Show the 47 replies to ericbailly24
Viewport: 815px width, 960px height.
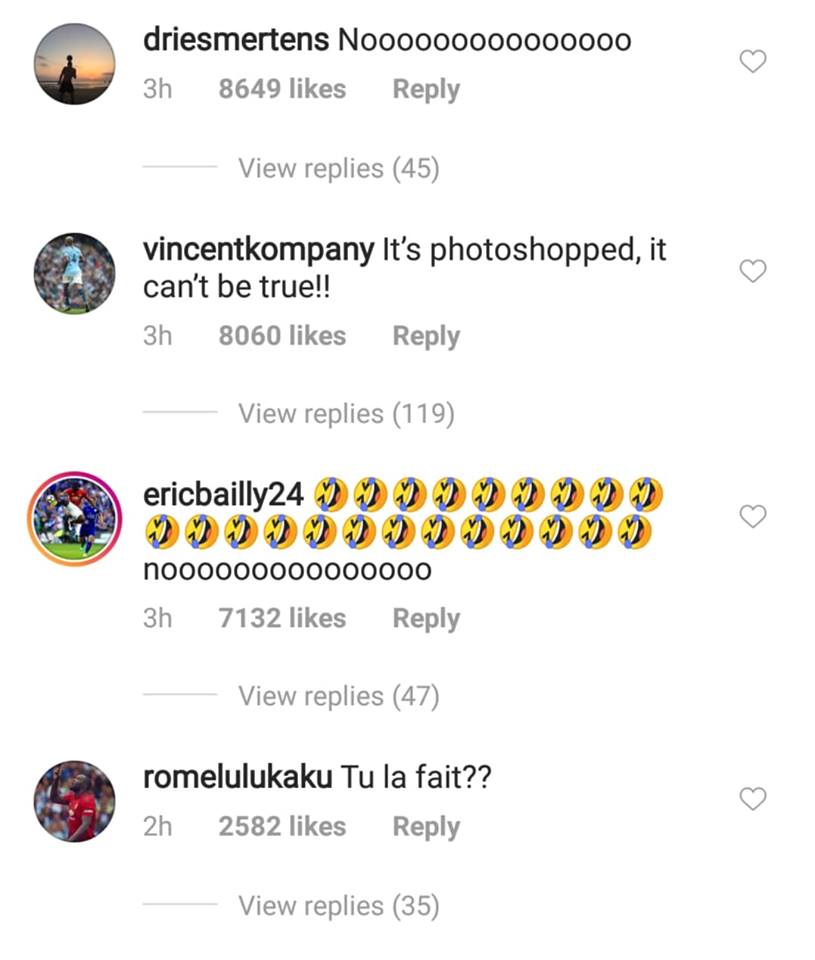[338, 696]
